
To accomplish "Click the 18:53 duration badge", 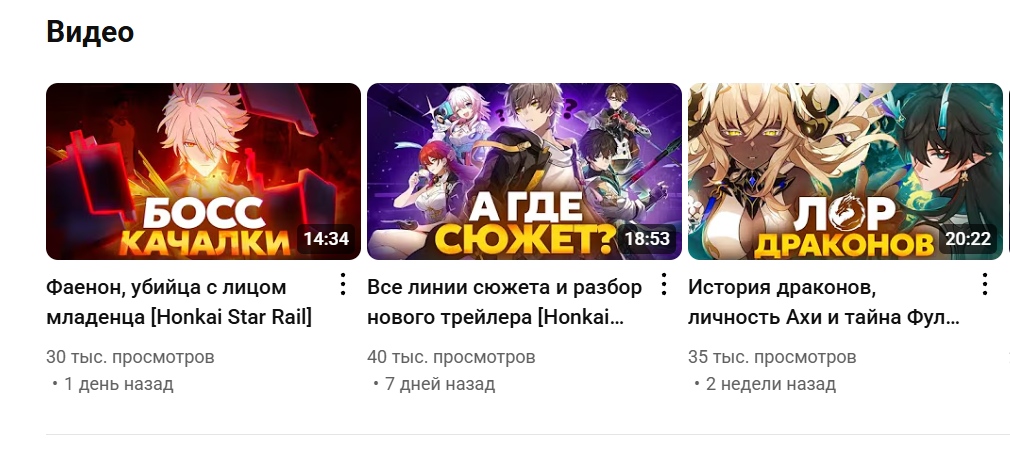I will pyautogui.click(x=647, y=239).
